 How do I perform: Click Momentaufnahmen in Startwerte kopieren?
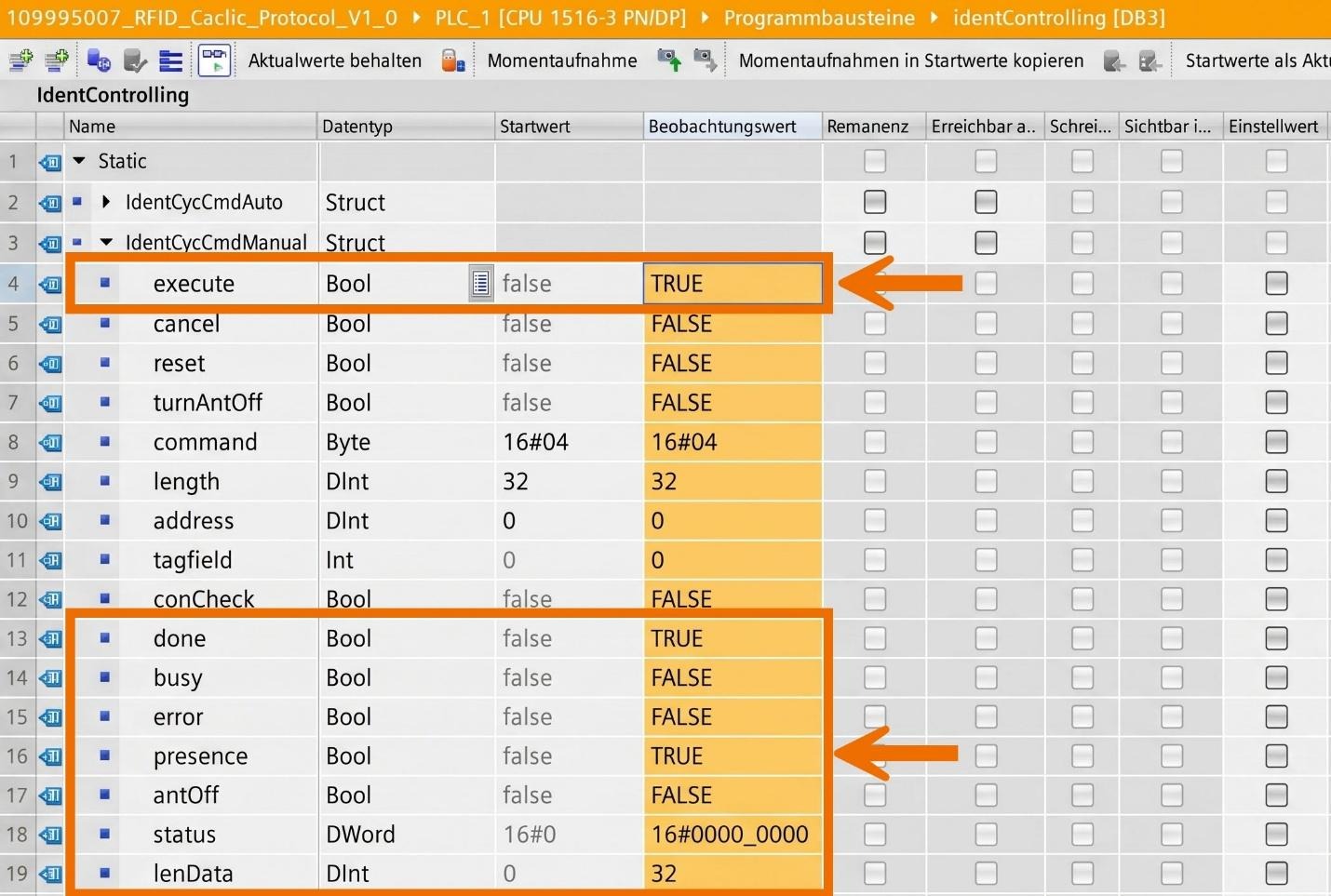click(911, 60)
